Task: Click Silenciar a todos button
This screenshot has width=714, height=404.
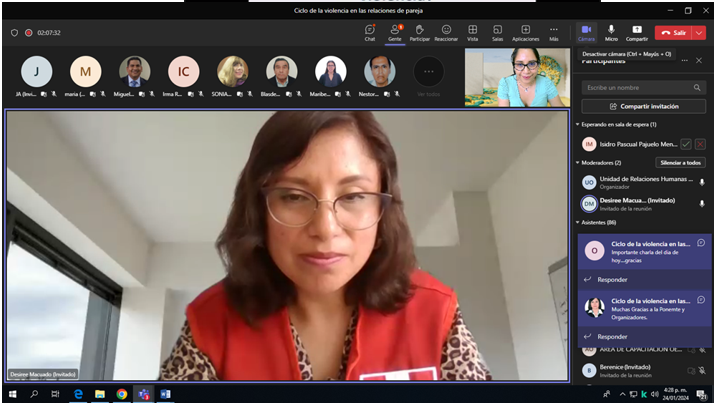Action: pyautogui.click(x=681, y=163)
